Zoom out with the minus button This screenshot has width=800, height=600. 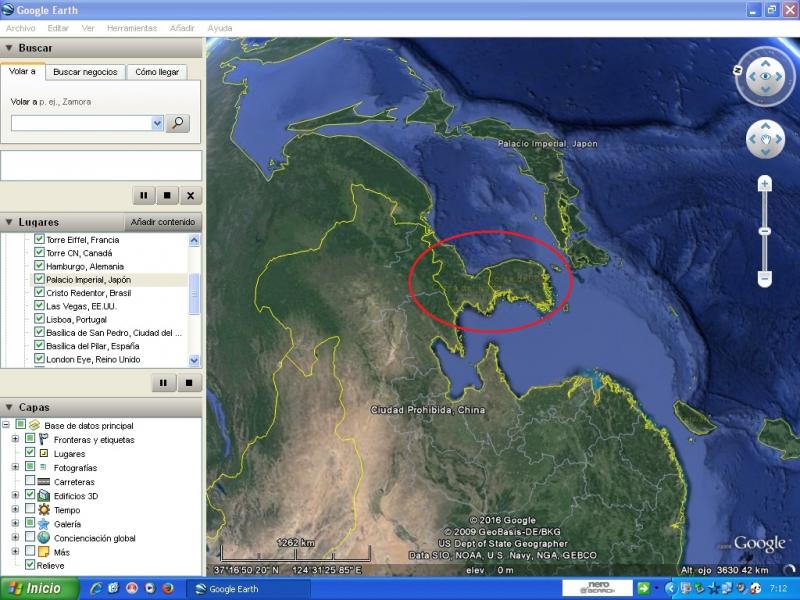[764, 279]
